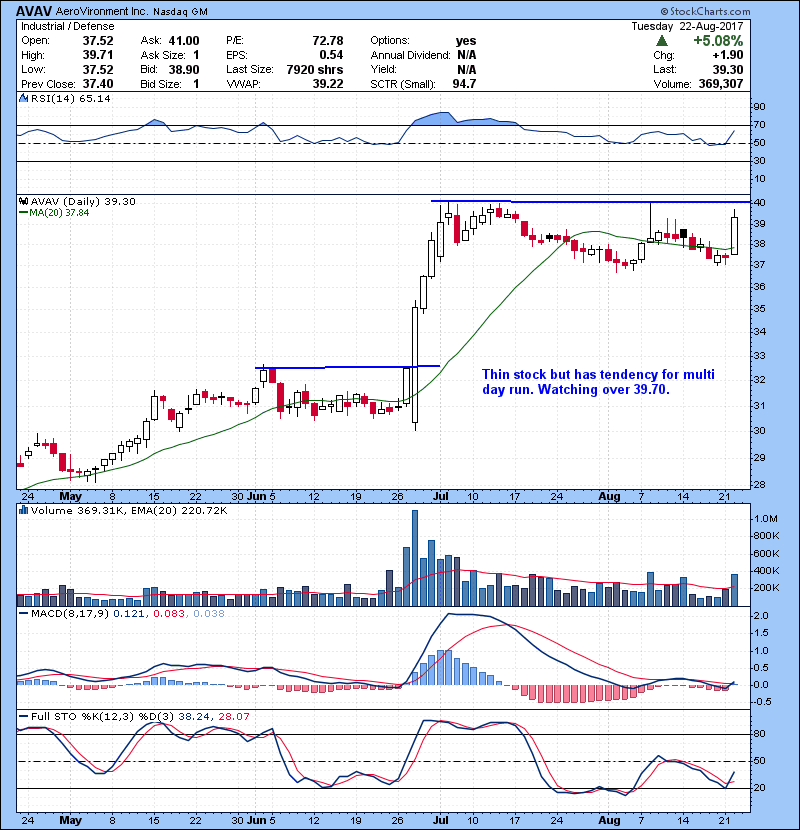Click the large white candle on Aug 22

[734, 236]
